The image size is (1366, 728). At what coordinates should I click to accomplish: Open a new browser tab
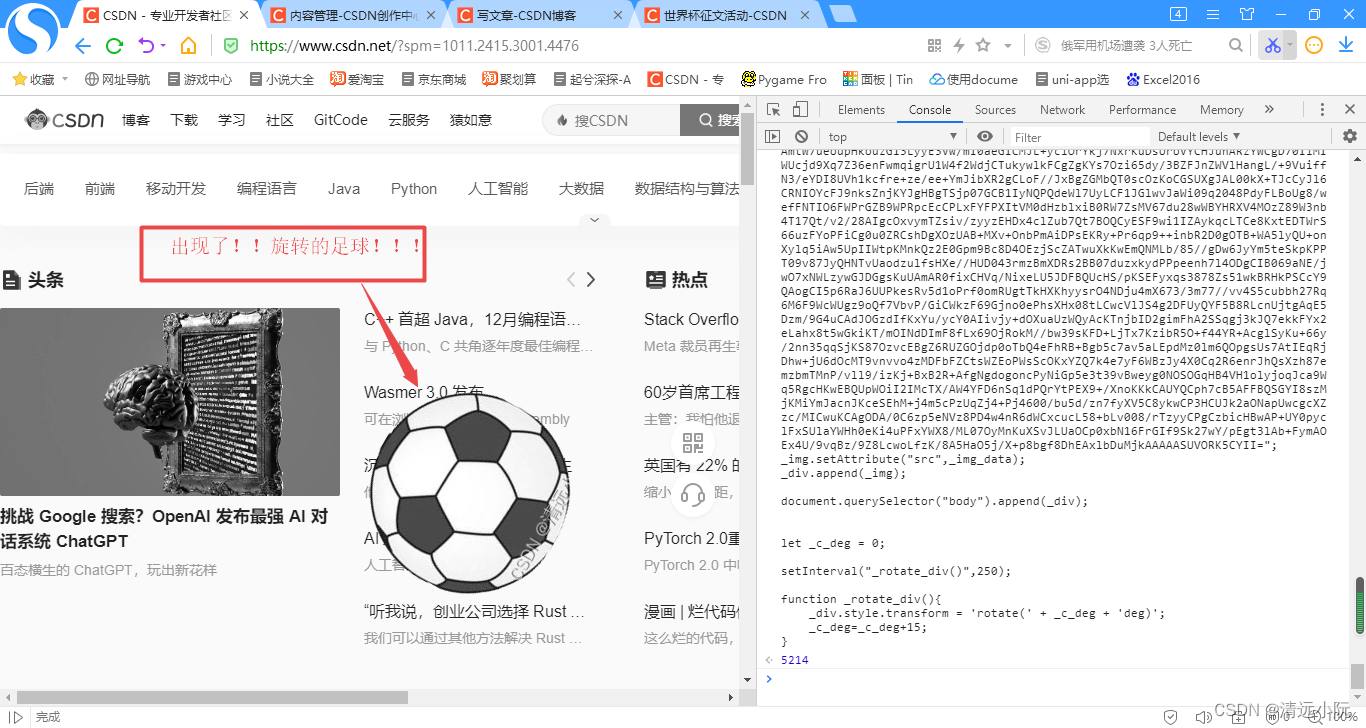coord(842,14)
